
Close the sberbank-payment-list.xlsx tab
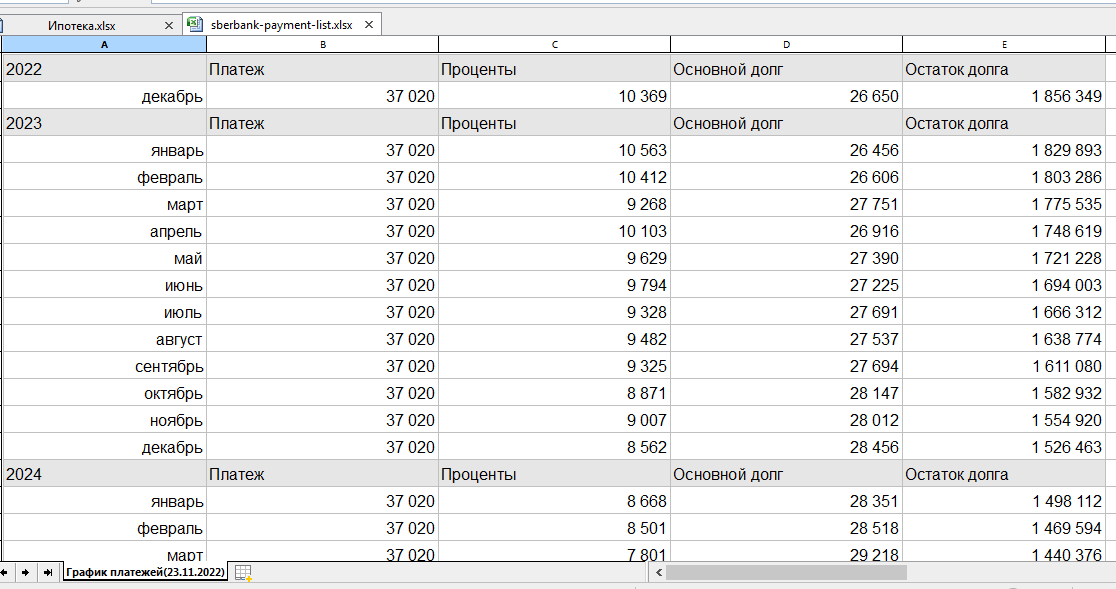[368, 25]
